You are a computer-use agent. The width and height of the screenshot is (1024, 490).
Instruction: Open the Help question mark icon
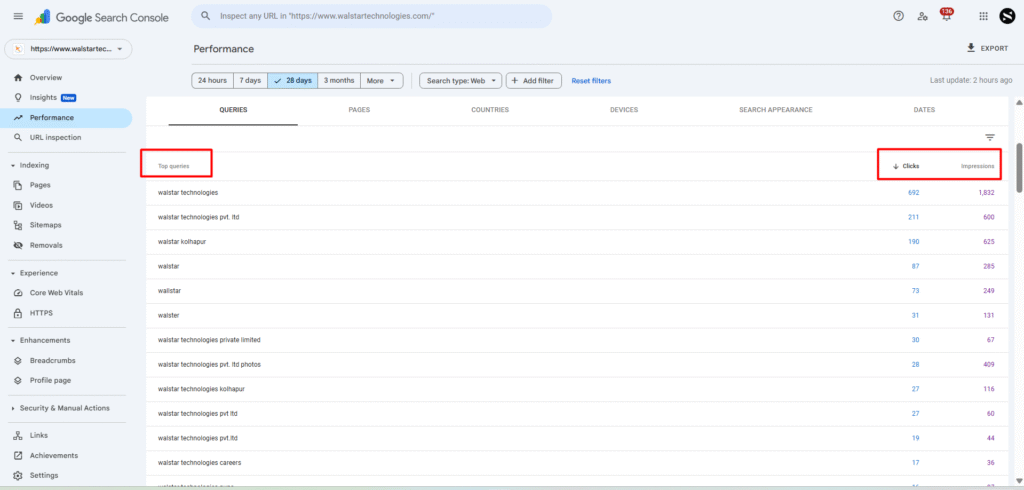point(899,16)
